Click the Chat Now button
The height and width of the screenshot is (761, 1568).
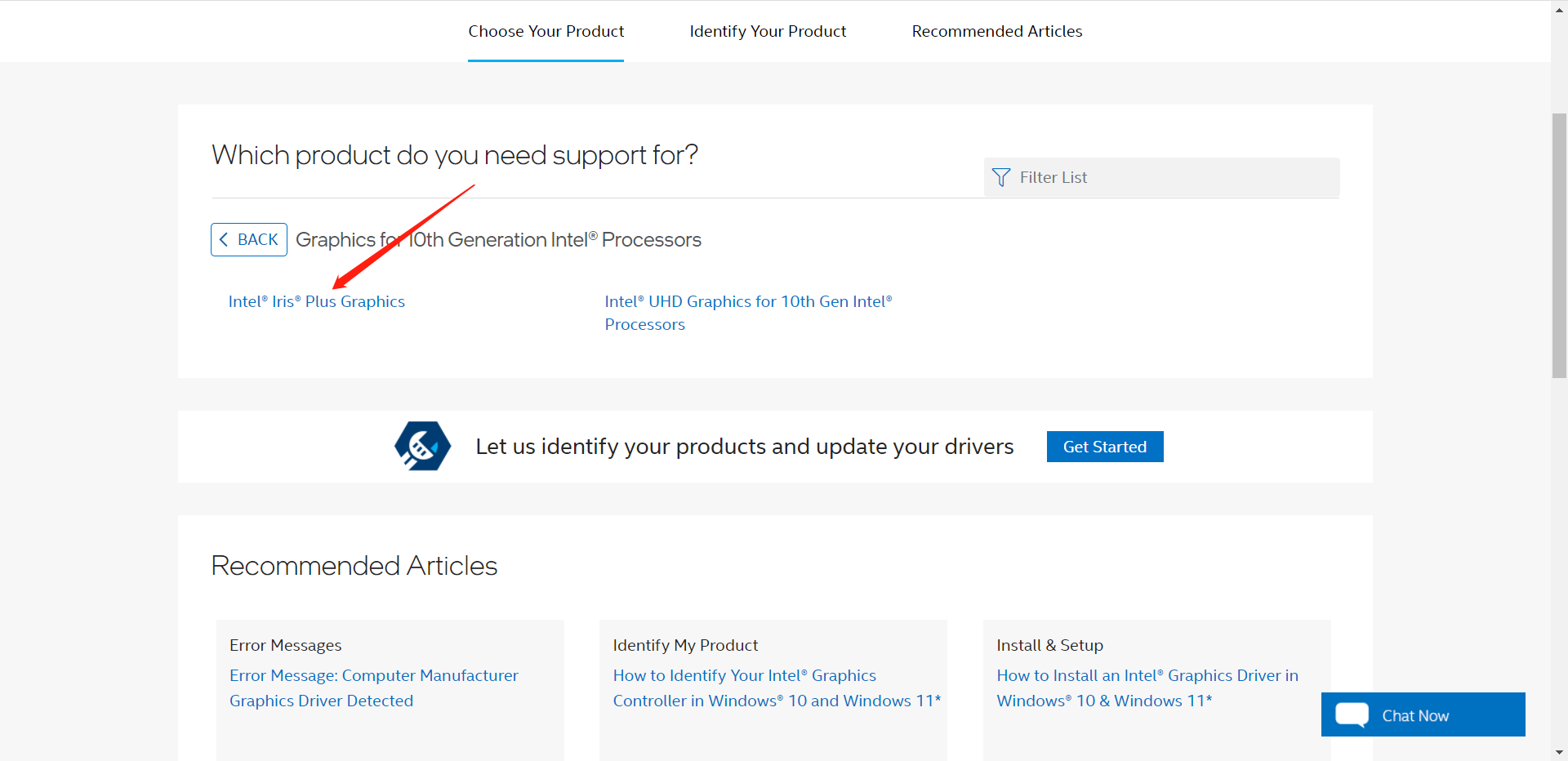1423,714
